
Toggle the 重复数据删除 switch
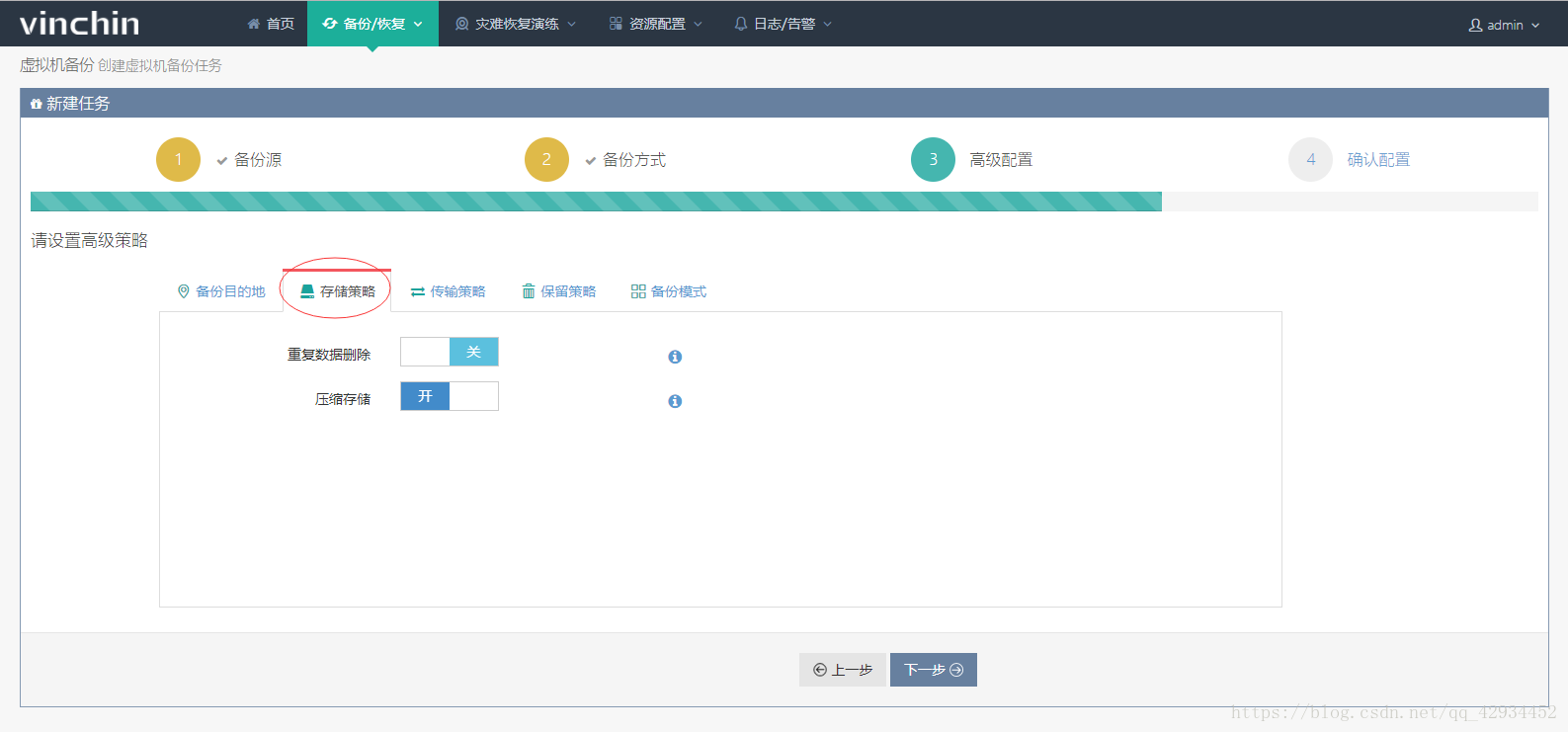tap(450, 352)
